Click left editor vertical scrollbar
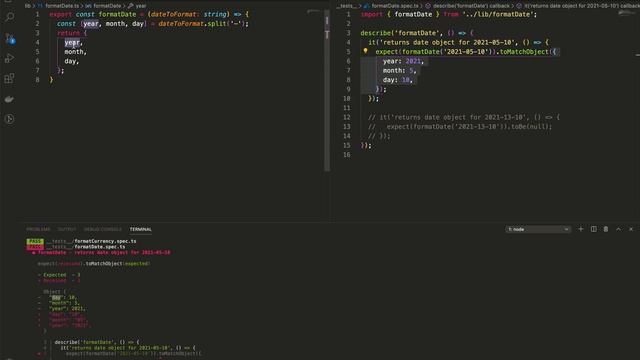The image size is (640, 360). click(x=327, y=90)
